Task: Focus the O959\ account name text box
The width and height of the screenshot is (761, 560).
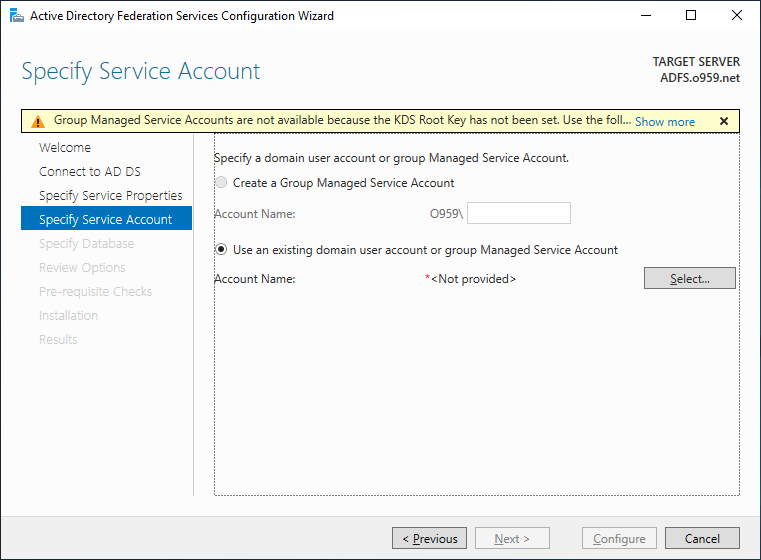Action: 519,213
